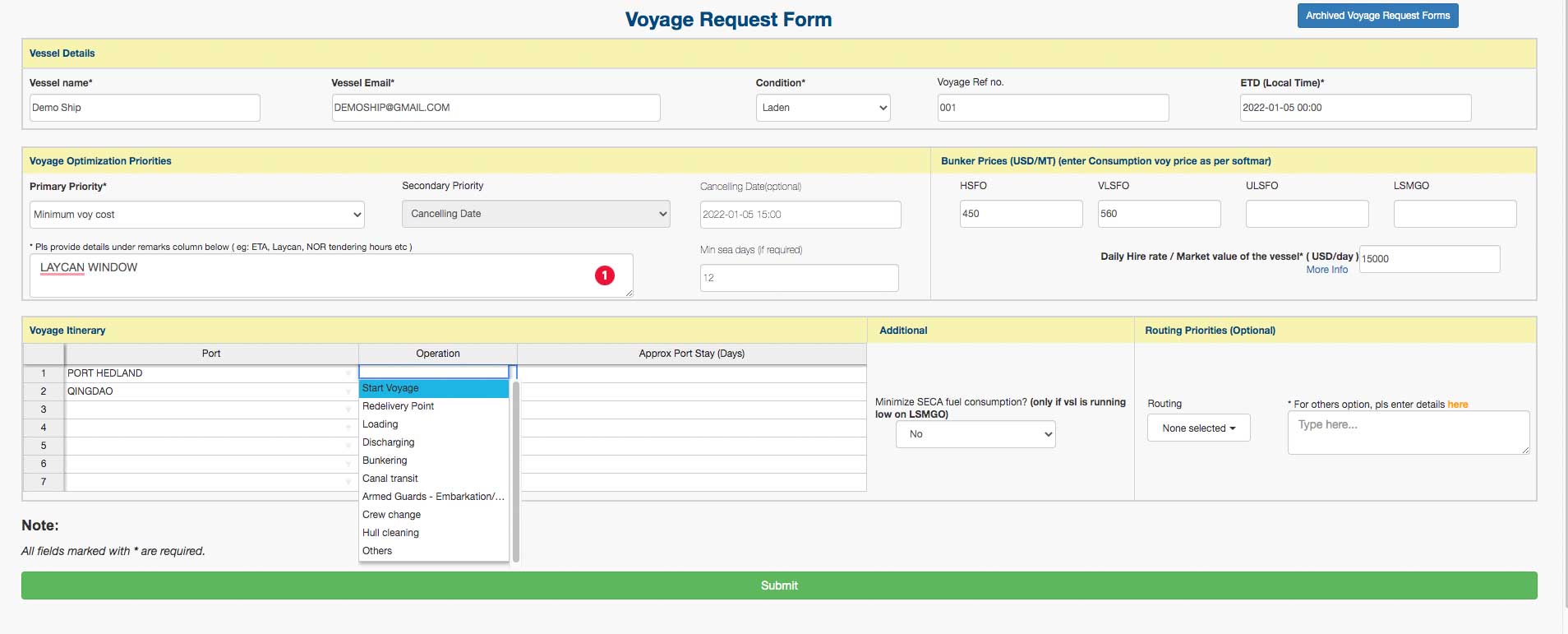Select row header number 4
1568x634 pixels.
[44, 428]
